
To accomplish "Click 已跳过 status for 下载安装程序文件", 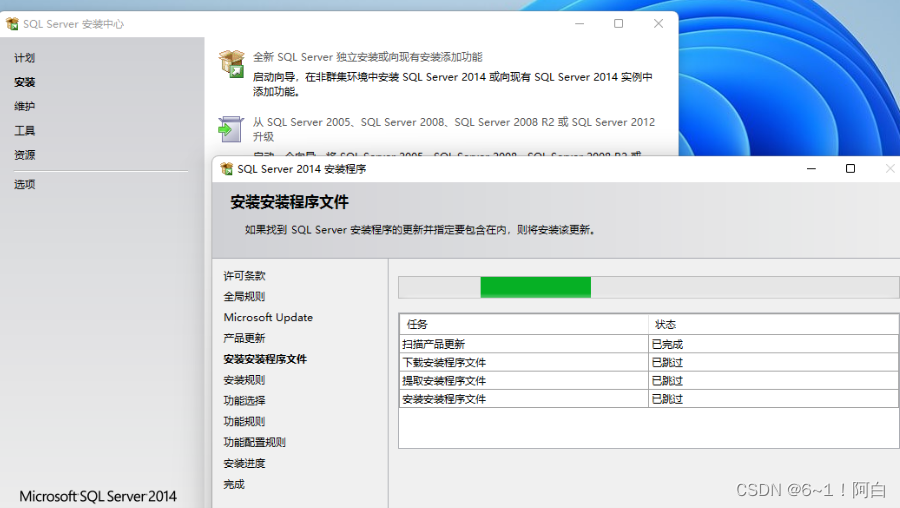I will coord(774,362).
